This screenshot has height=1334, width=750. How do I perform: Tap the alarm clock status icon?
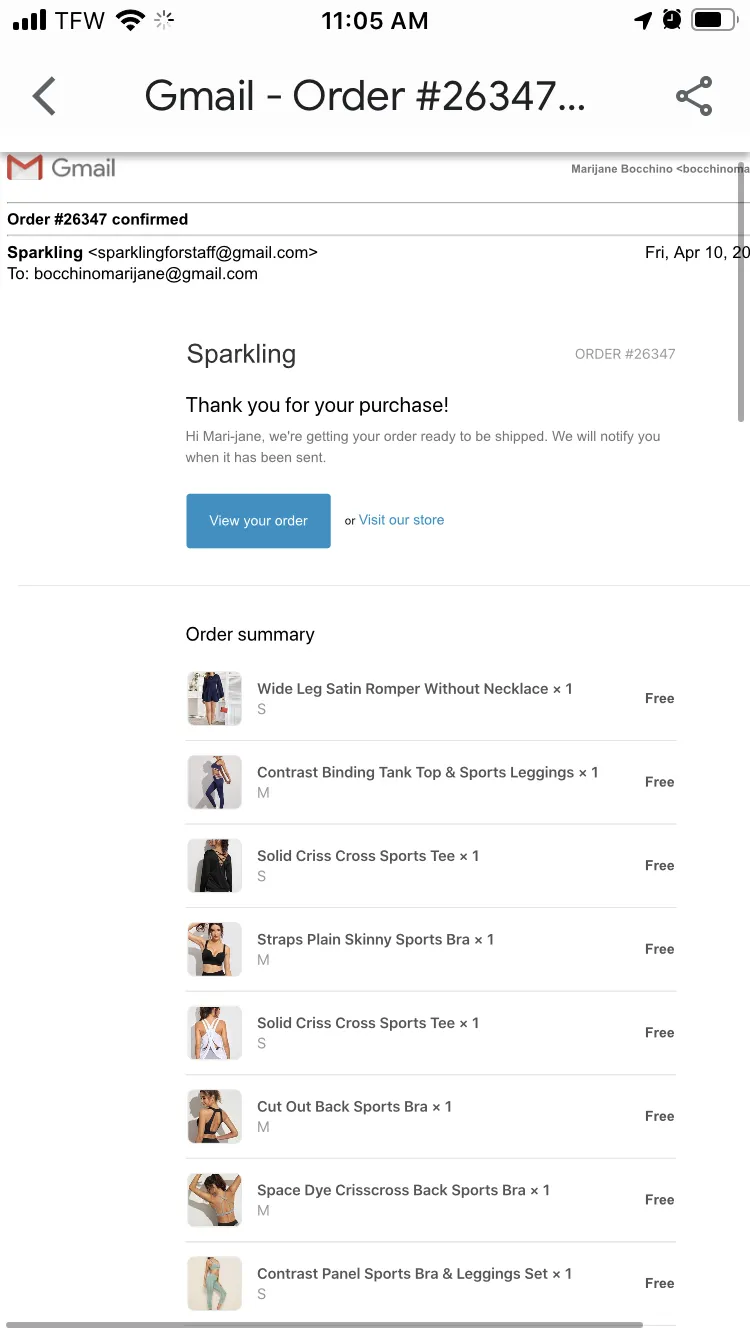672,19
